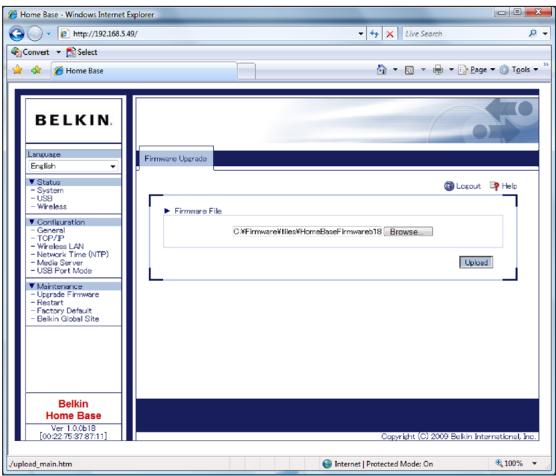556x476 pixels.
Task: Click the Factory Default link
Action: [64, 311]
